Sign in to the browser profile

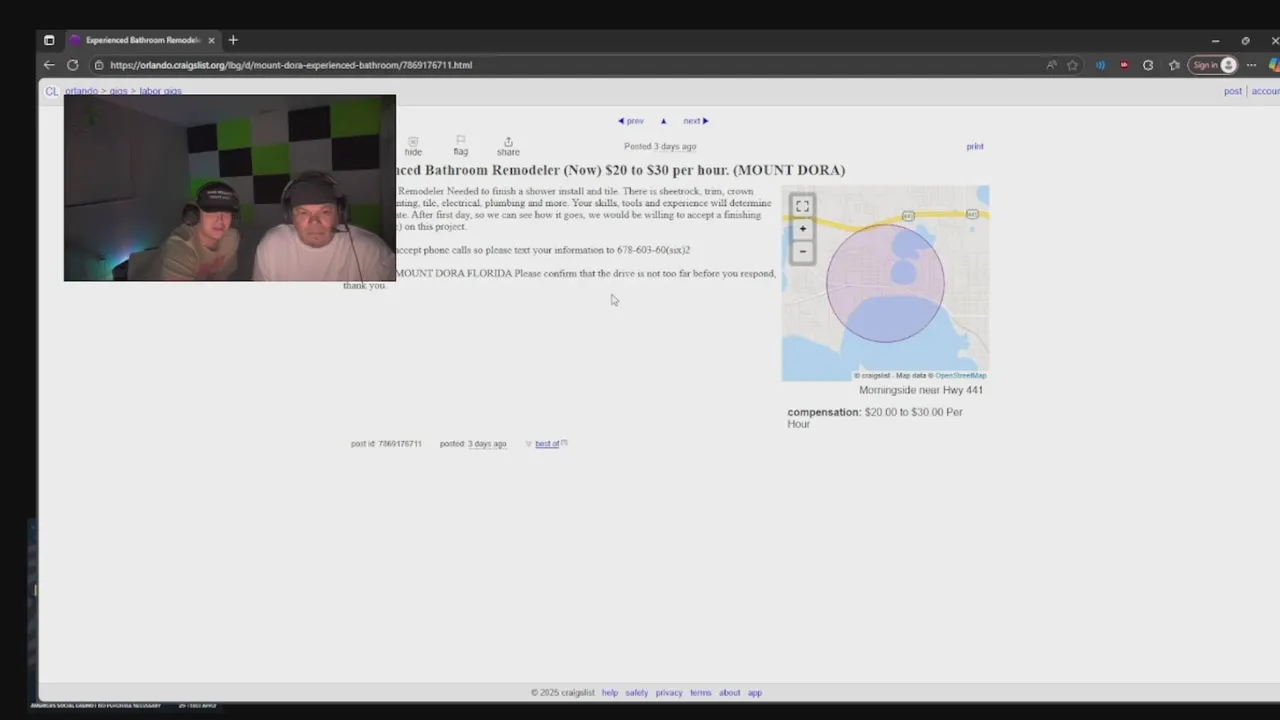click(1214, 65)
